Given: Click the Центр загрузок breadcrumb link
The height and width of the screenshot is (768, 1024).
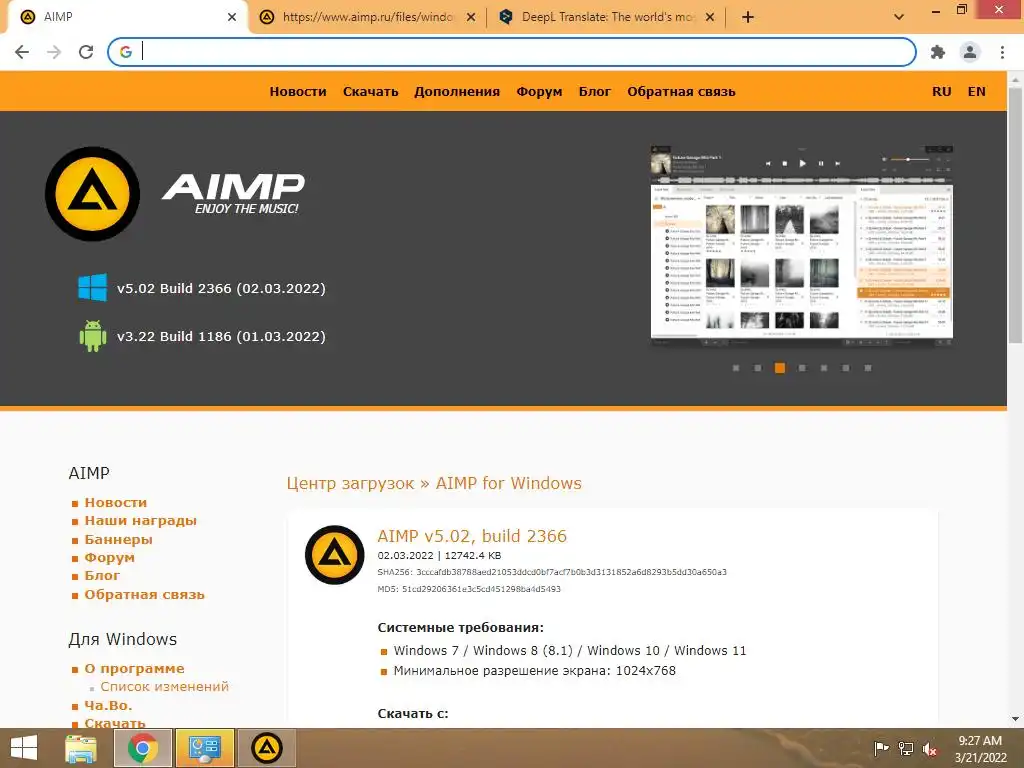Looking at the screenshot, I should pyautogui.click(x=350, y=483).
